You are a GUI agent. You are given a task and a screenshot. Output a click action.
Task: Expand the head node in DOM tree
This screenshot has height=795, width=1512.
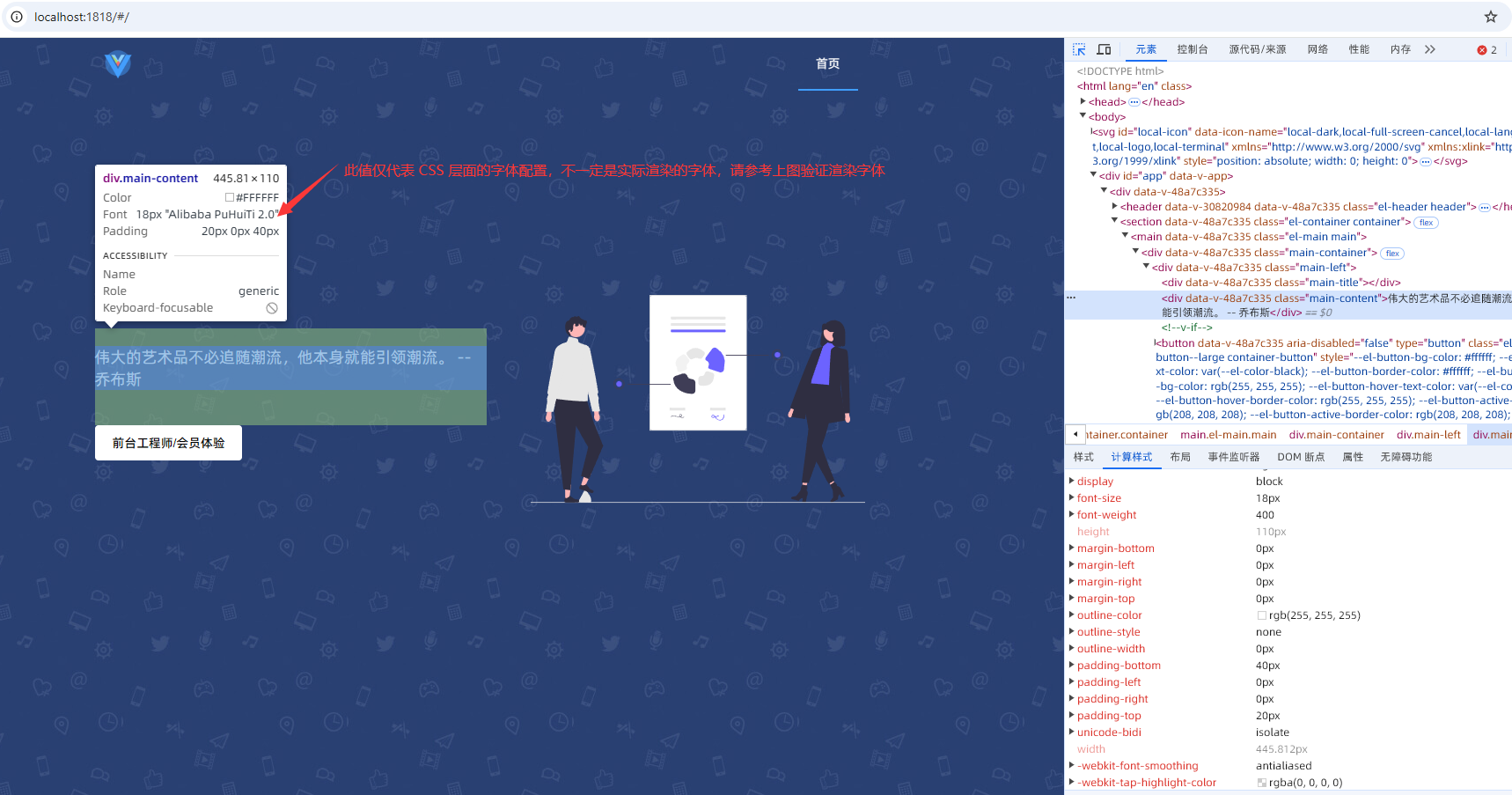point(1083,101)
